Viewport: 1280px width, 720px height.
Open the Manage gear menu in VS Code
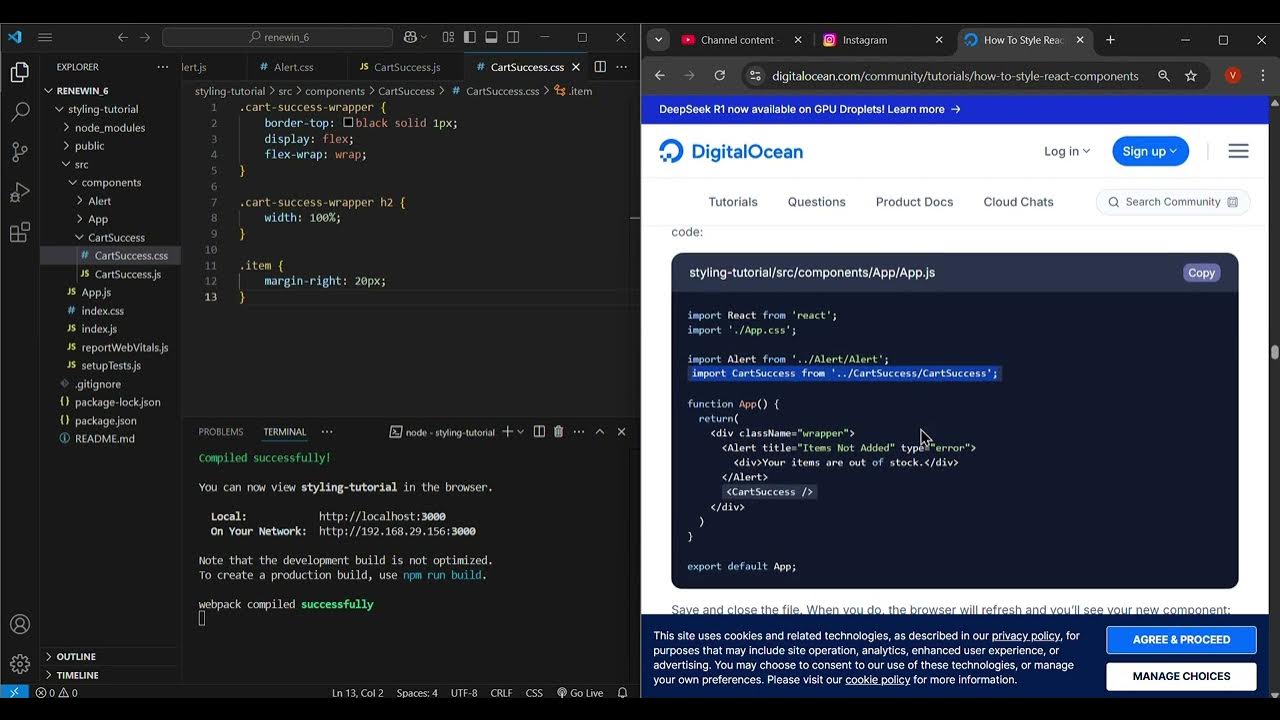[x=19, y=664]
